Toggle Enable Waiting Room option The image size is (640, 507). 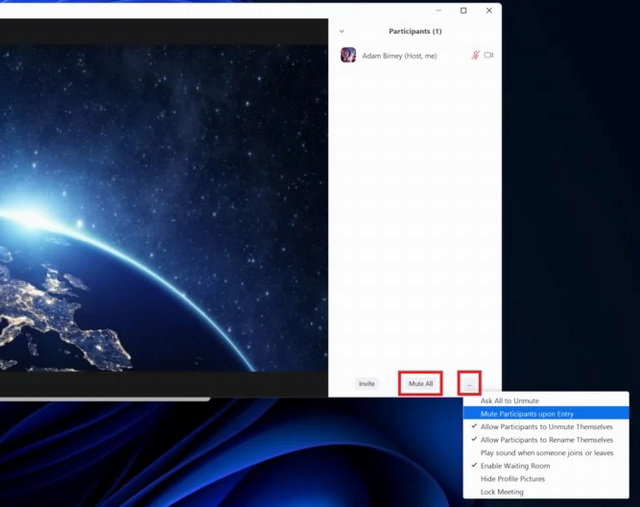point(546,466)
